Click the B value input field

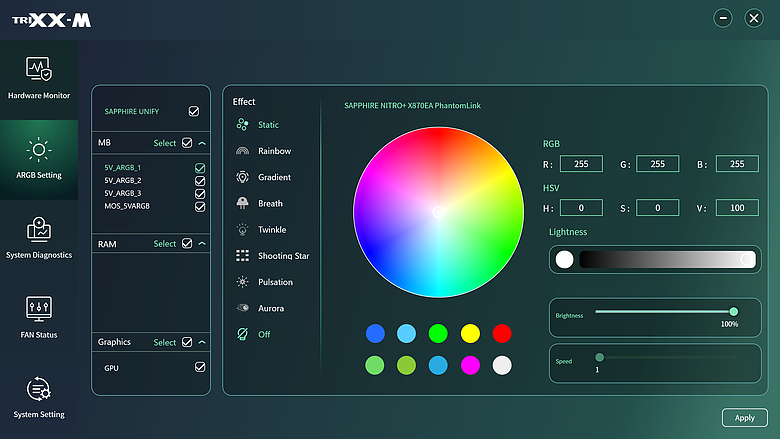(737, 164)
